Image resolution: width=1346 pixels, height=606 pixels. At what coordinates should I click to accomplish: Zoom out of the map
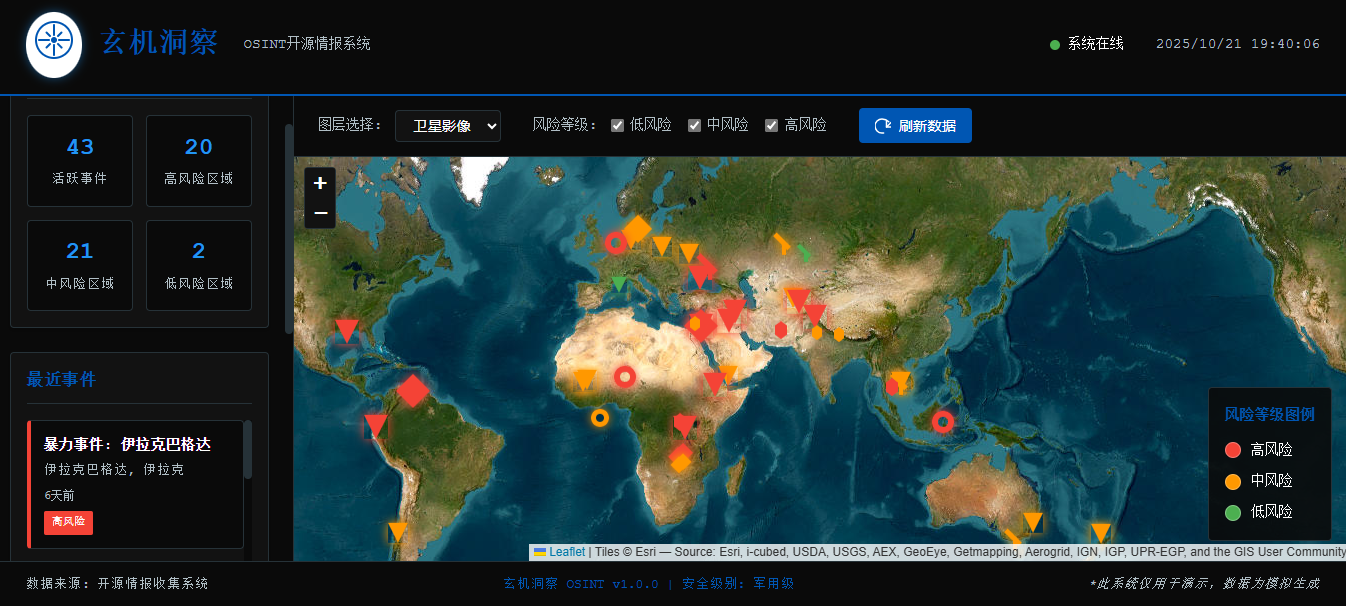(x=320, y=213)
